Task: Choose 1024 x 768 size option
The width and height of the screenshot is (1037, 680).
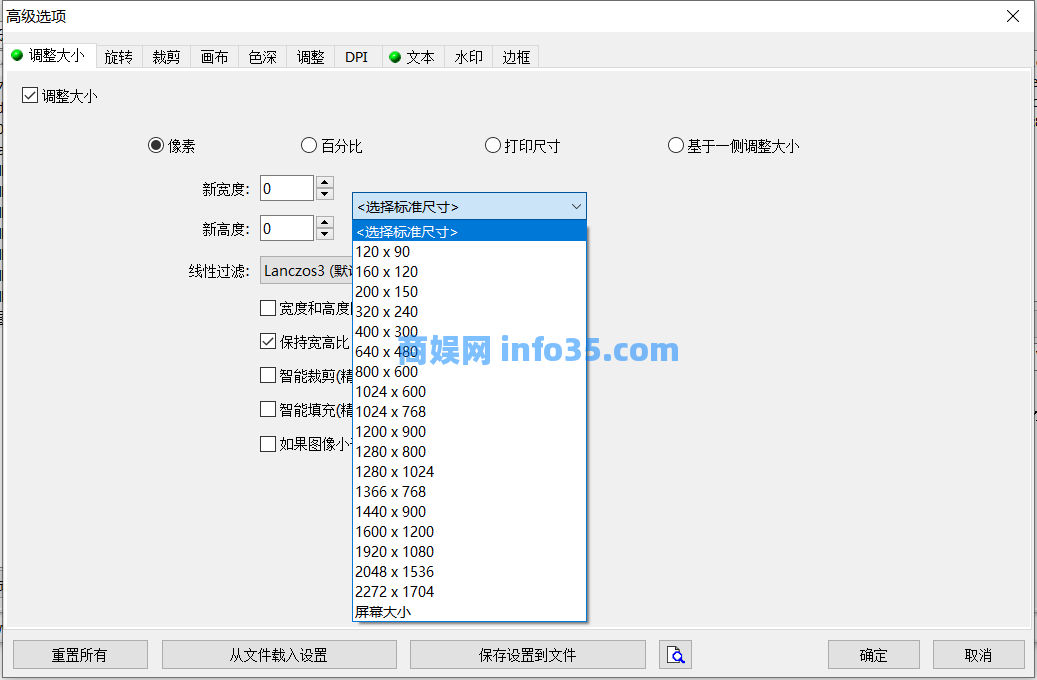Action: [390, 411]
